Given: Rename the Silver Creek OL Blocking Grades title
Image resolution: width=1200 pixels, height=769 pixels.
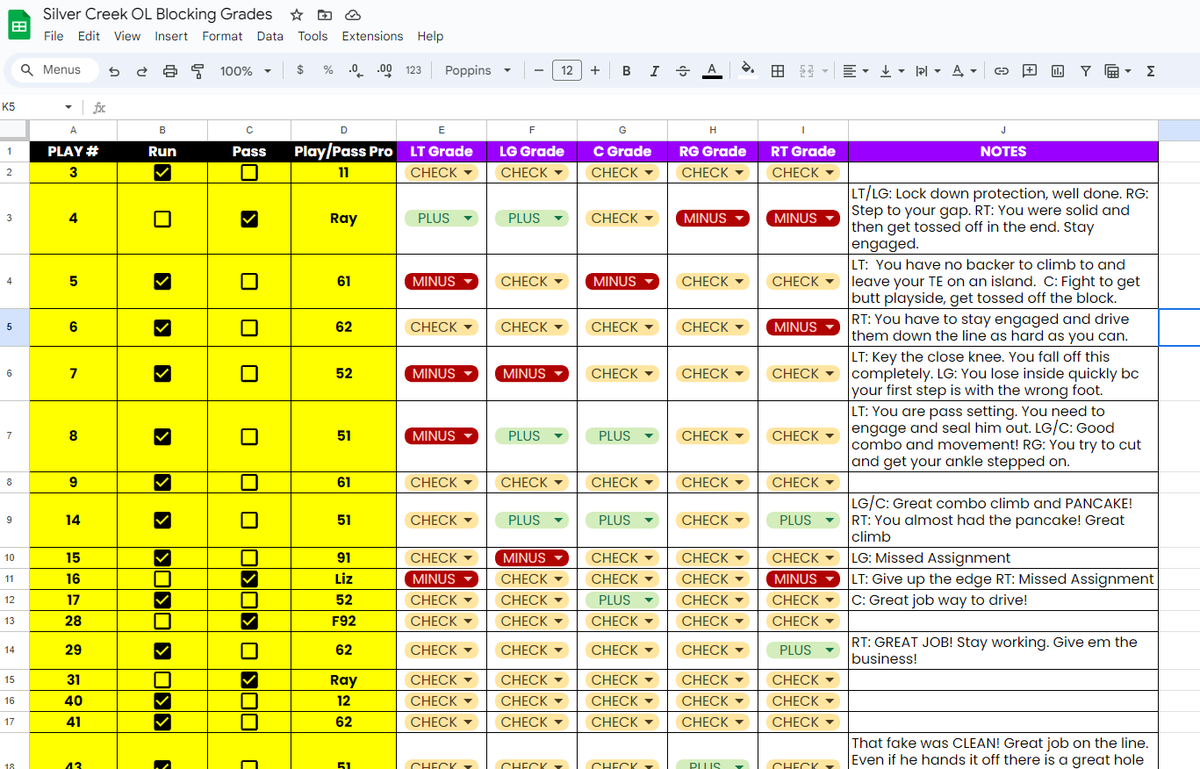Looking at the screenshot, I should click(x=158, y=14).
